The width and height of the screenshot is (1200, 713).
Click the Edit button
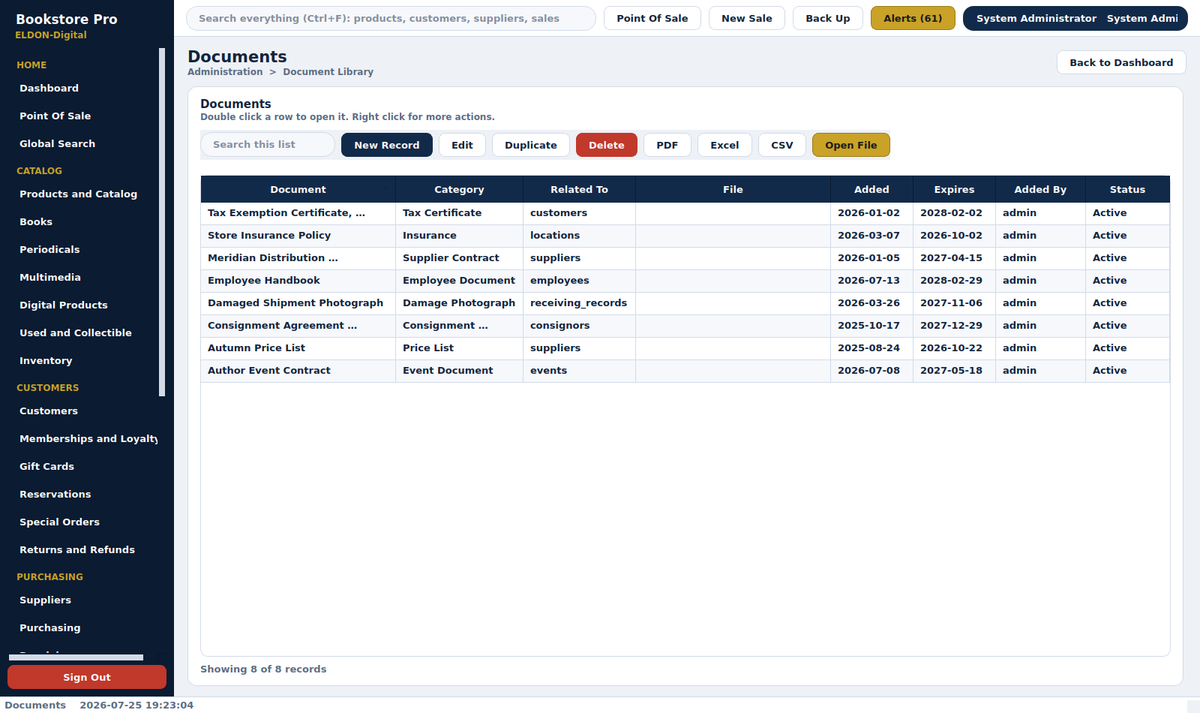tap(462, 145)
